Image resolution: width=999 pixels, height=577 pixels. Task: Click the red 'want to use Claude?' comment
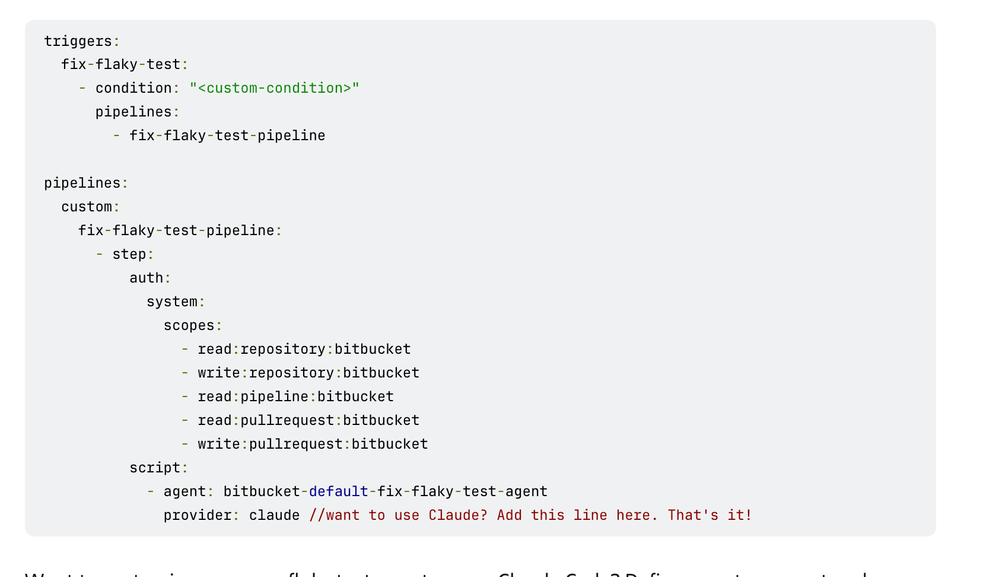(530, 515)
